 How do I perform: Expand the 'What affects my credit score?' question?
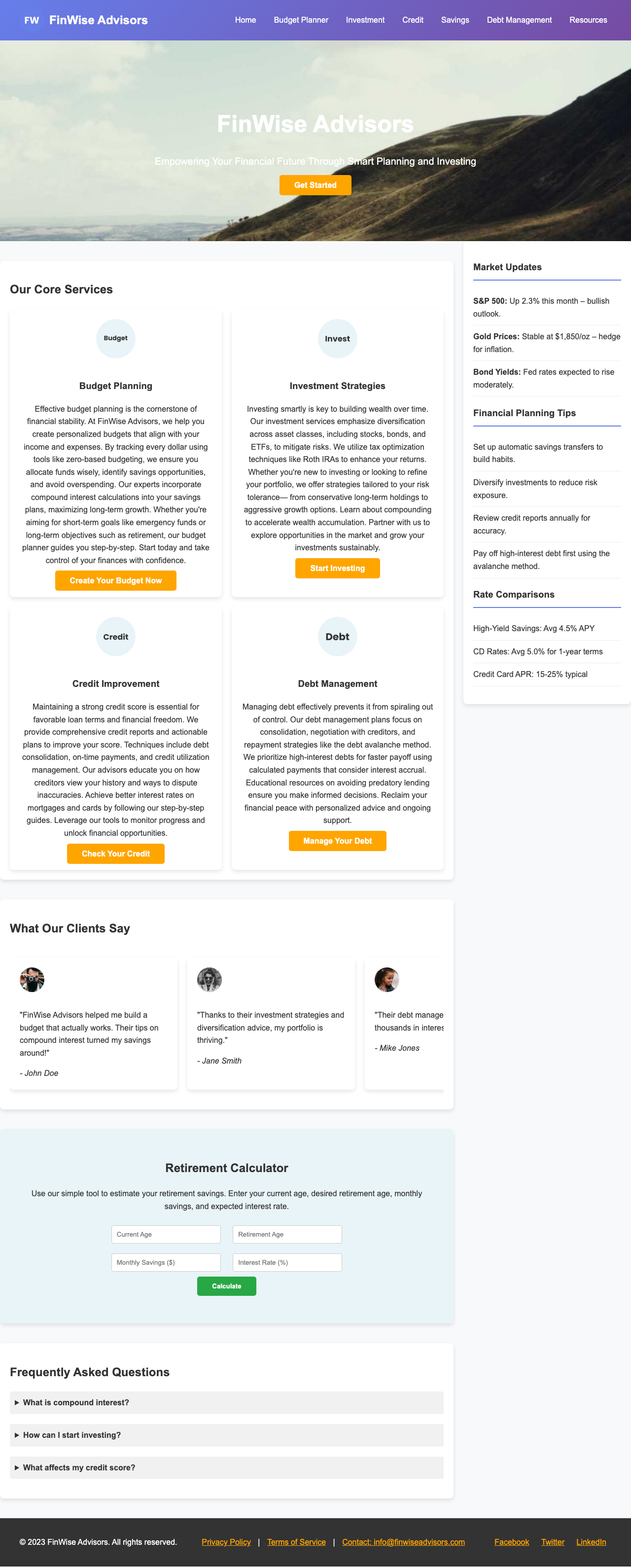click(79, 1467)
